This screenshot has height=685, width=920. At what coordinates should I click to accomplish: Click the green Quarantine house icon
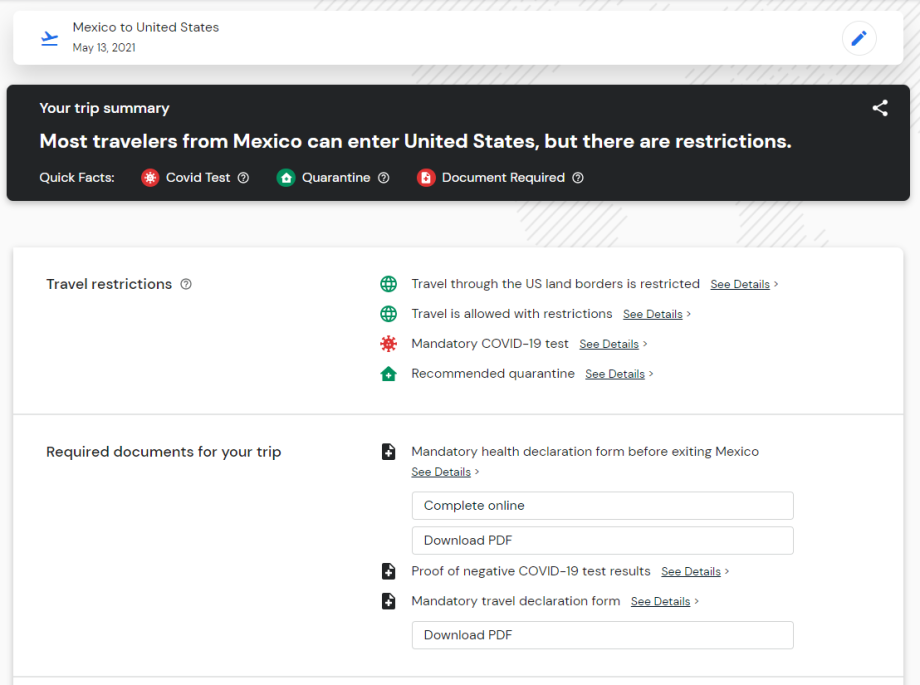click(x=286, y=178)
